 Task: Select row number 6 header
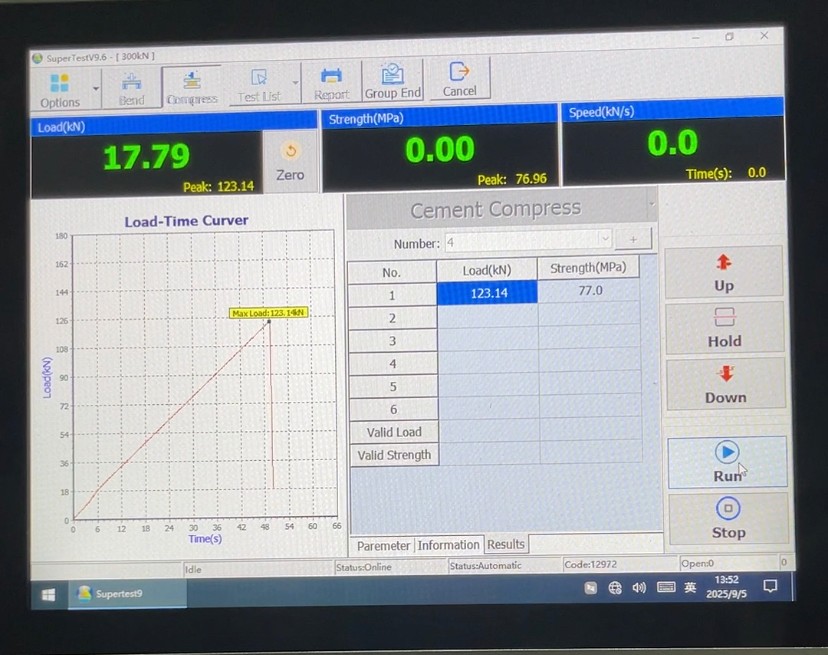[x=393, y=409]
